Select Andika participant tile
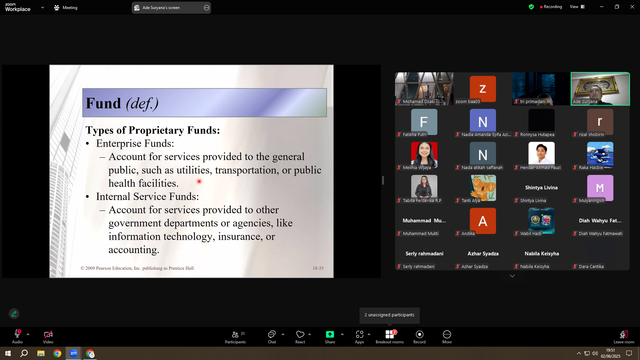Image resolution: width=640 pixels, height=360 pixels. tap(483, 221)
